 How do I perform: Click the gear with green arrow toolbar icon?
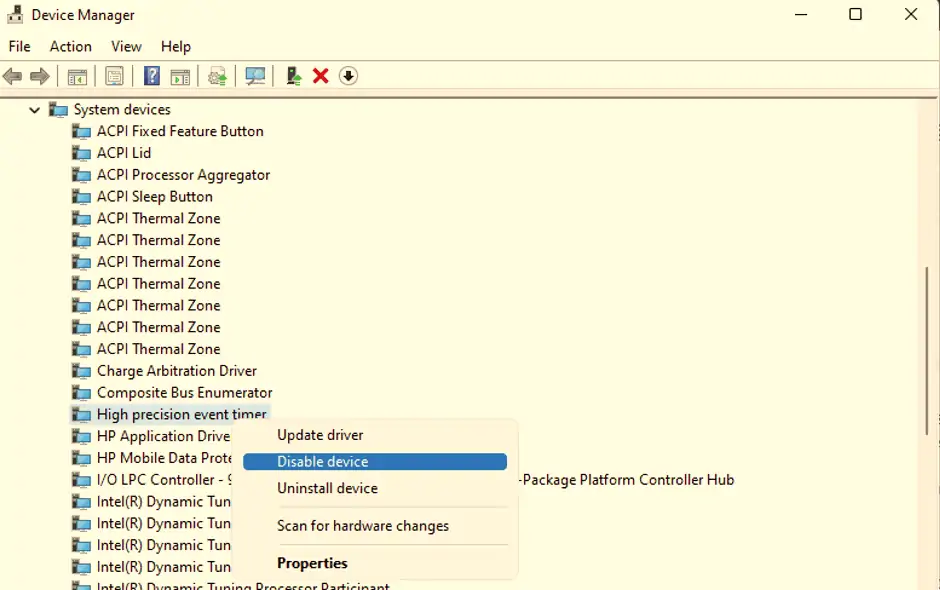[217, 76]
